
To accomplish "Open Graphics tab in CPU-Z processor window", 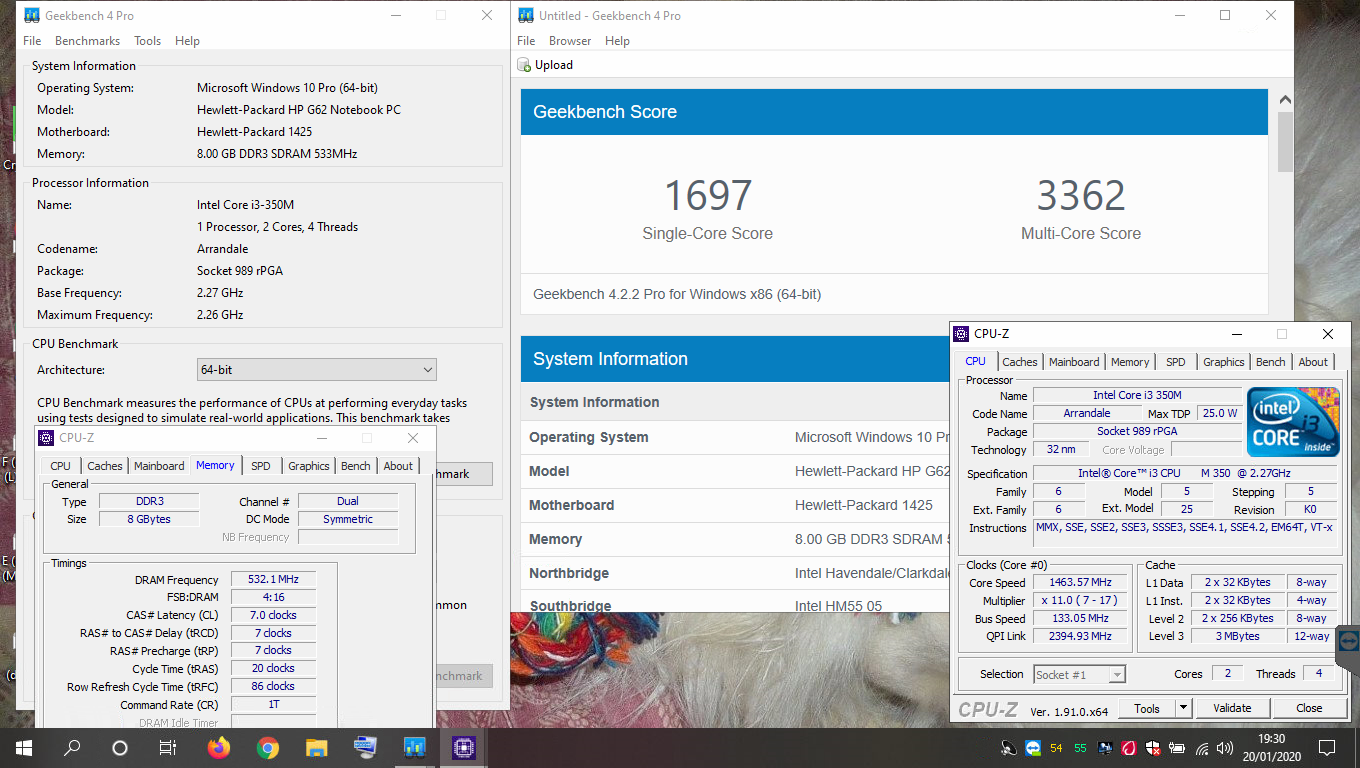I will click(1223, 362).
